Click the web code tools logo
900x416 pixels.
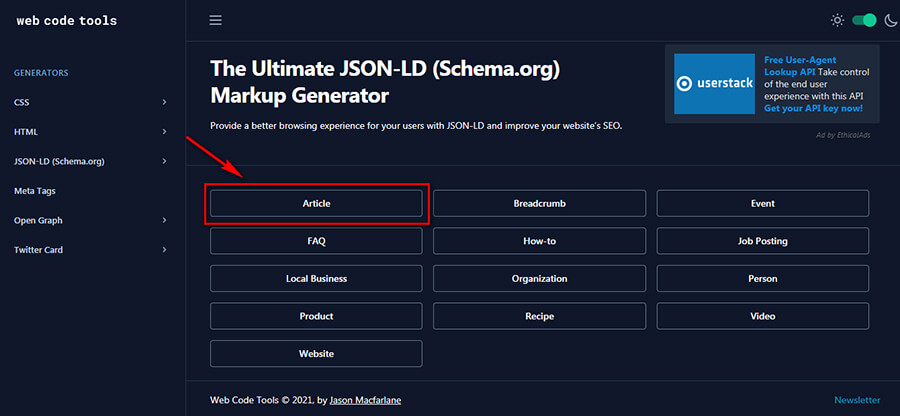pyautogui.click(x=66, y=21)
